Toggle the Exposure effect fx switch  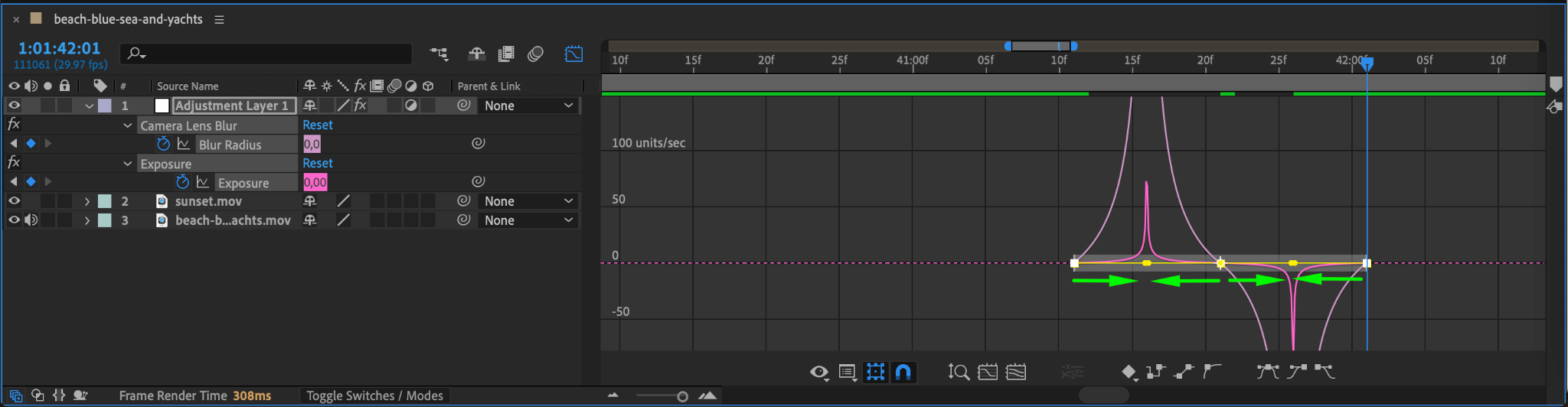[x=14, y=163]
